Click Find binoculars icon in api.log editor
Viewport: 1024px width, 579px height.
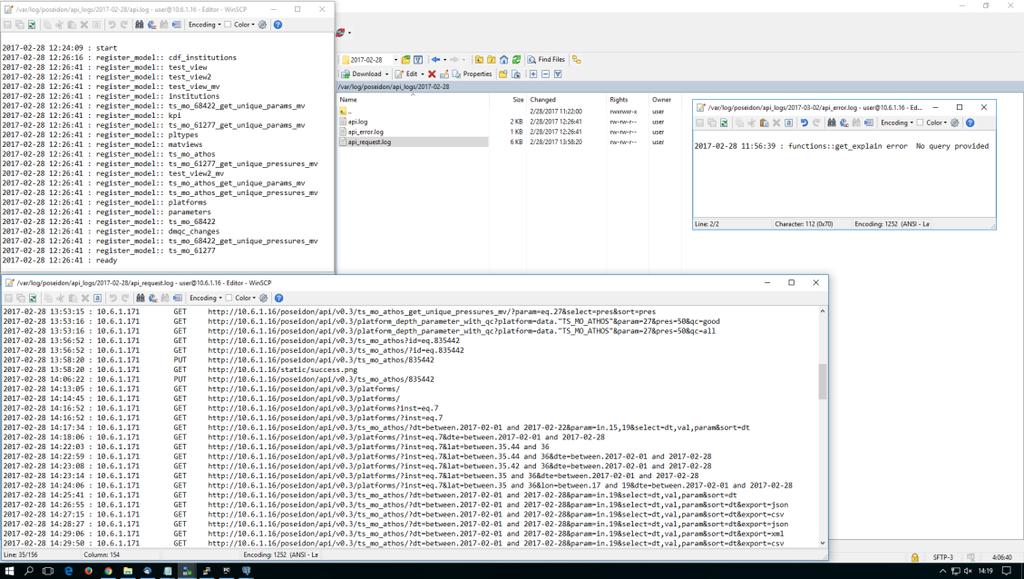click(139, 25)
